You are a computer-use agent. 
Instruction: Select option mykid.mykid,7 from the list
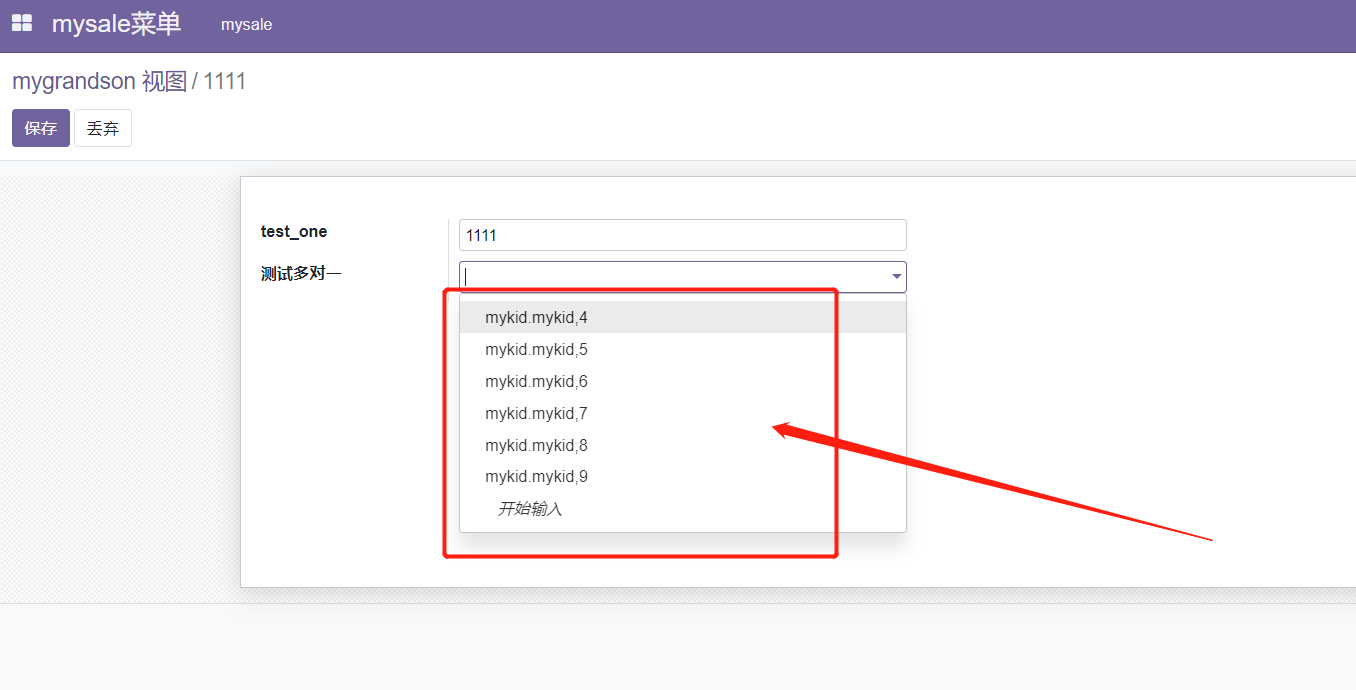536,413
